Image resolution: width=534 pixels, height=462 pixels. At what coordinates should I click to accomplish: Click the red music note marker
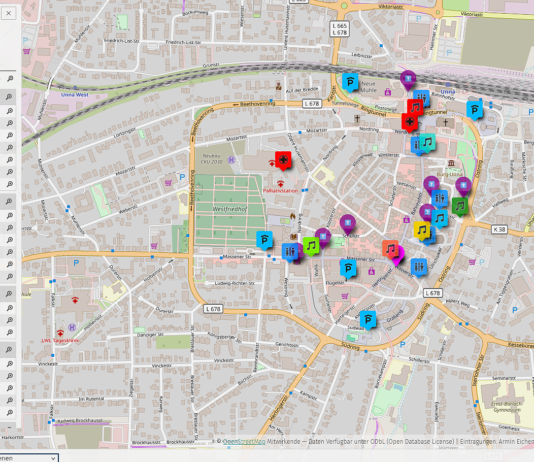[x=415, y=108]
